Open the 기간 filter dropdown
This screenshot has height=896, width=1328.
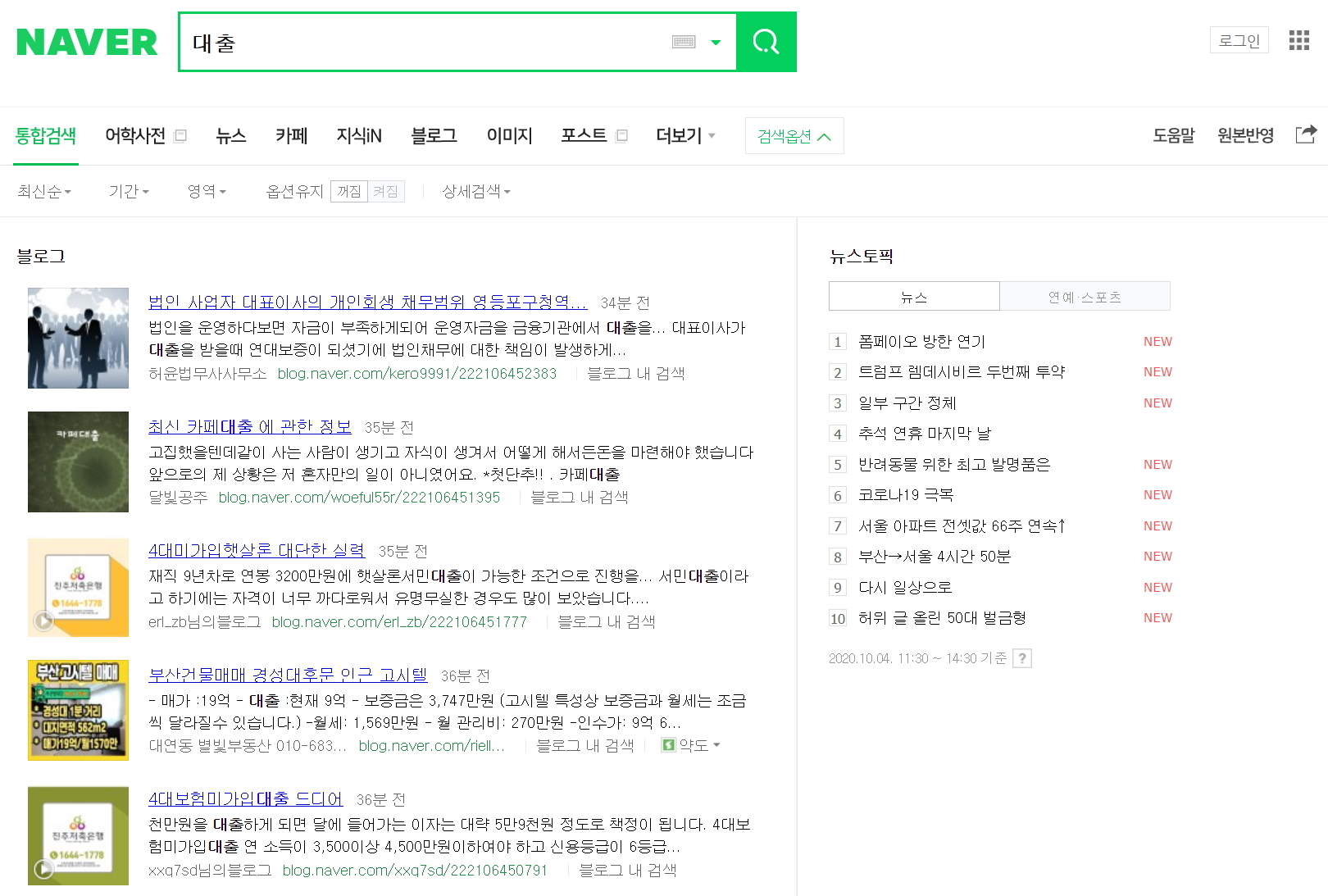pyautogui.click(x=129, y=191)
